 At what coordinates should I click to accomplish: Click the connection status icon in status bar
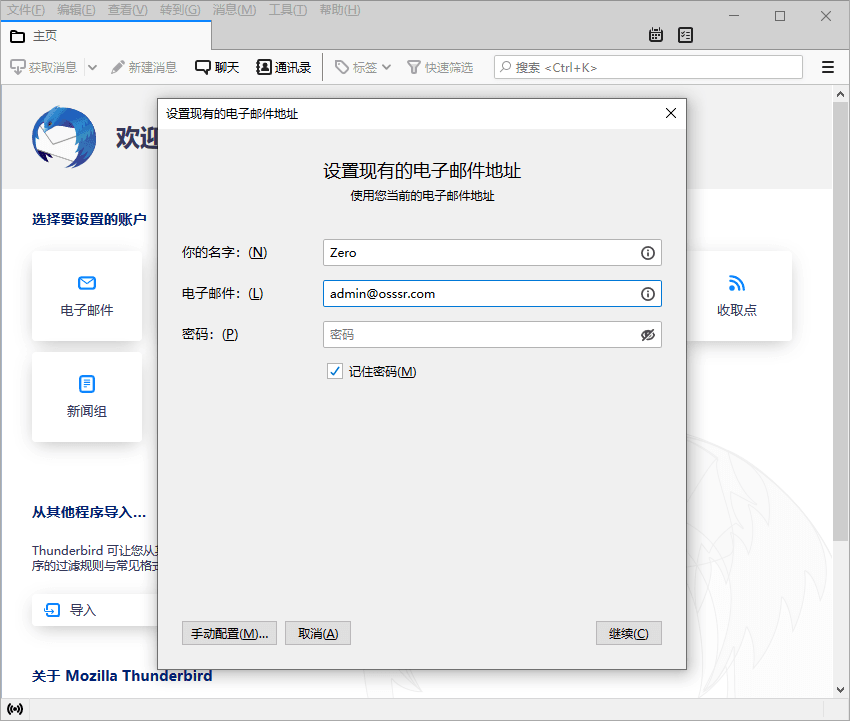(x=15, y=709)
